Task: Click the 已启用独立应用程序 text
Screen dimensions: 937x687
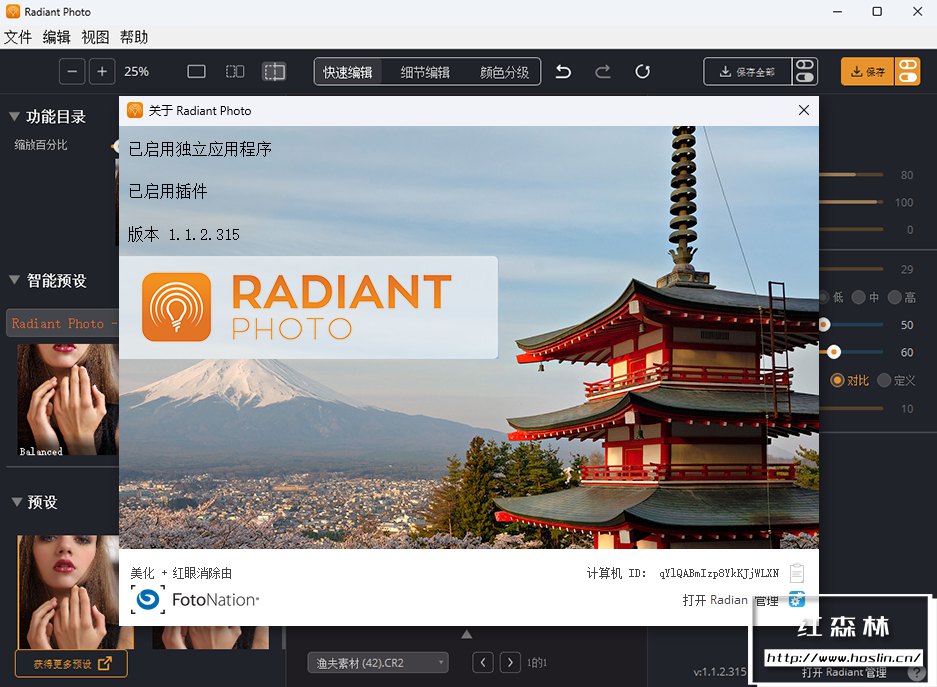Action: [x=200, y=149]
